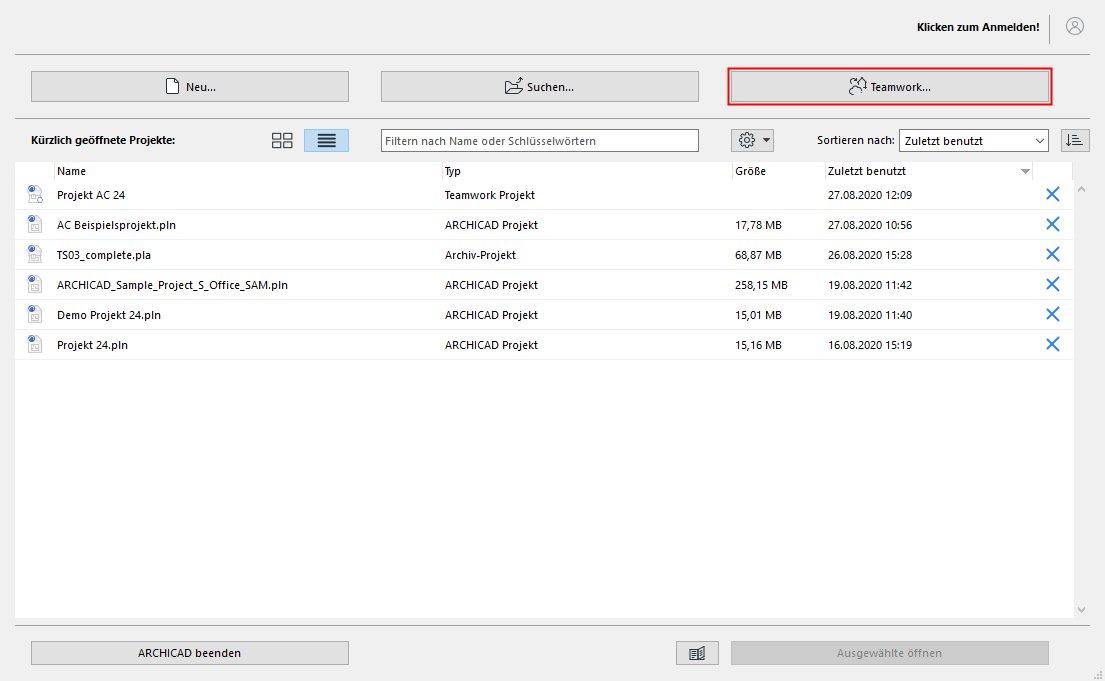
Task: Remove Demo Projekt 24.pln from recent list
Action: point(1052,314)
